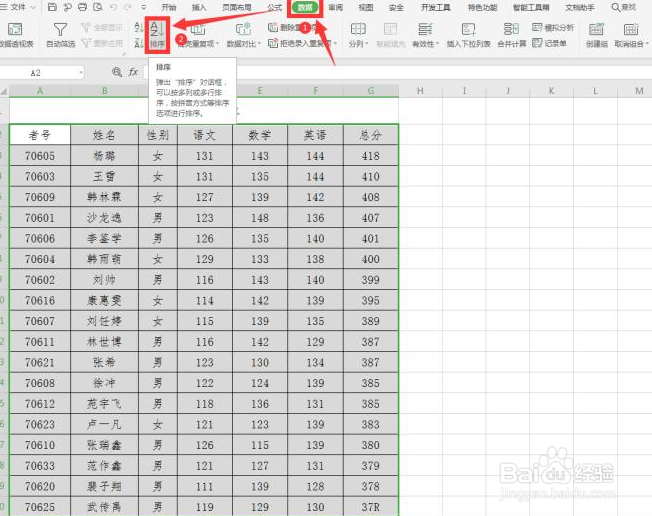Select cell containing 70633
The height and width of the screenshot is (516, 652).
(x=40, y=466)
